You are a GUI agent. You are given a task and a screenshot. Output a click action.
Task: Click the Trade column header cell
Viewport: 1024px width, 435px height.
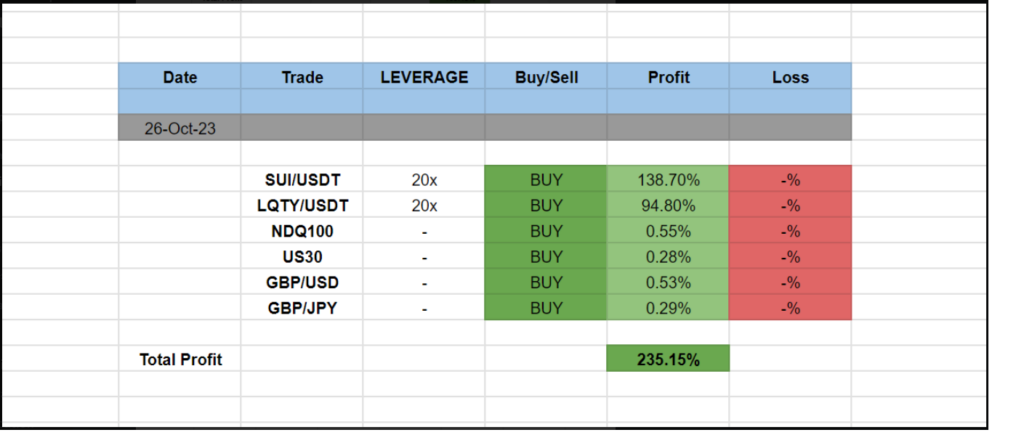point(302,77)
